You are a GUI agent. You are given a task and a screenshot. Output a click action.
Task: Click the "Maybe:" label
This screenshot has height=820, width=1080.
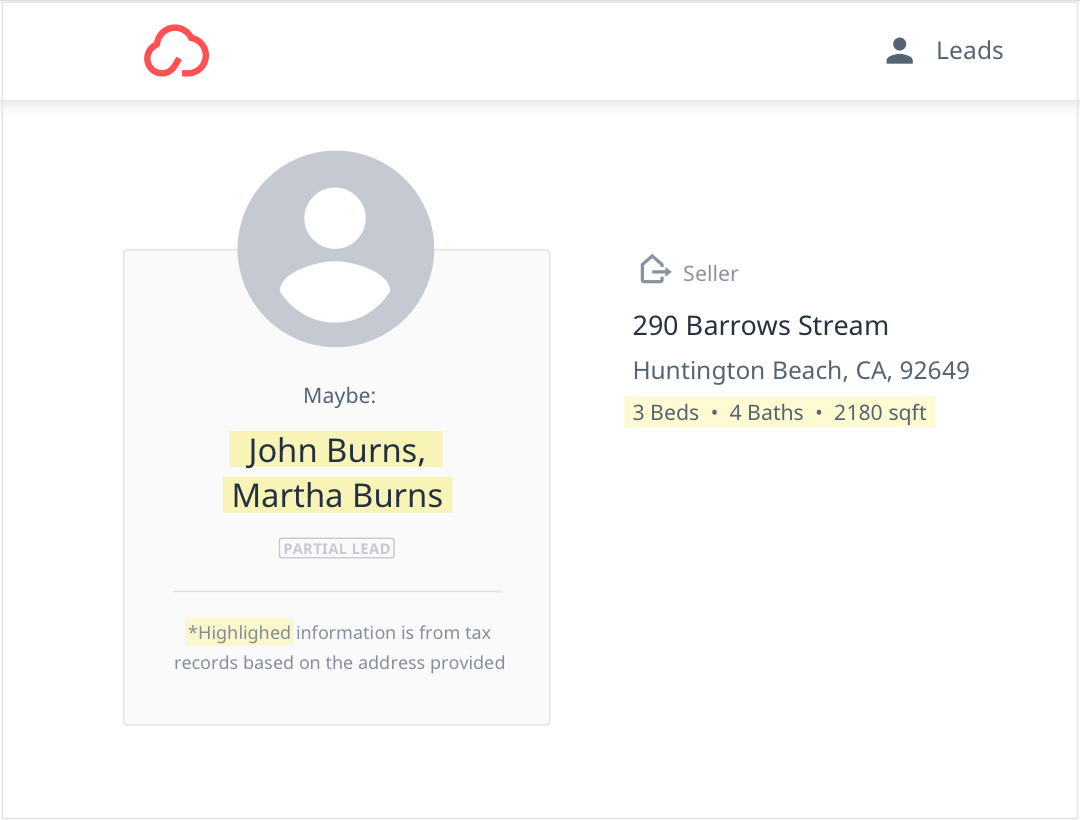click(340, 395)
